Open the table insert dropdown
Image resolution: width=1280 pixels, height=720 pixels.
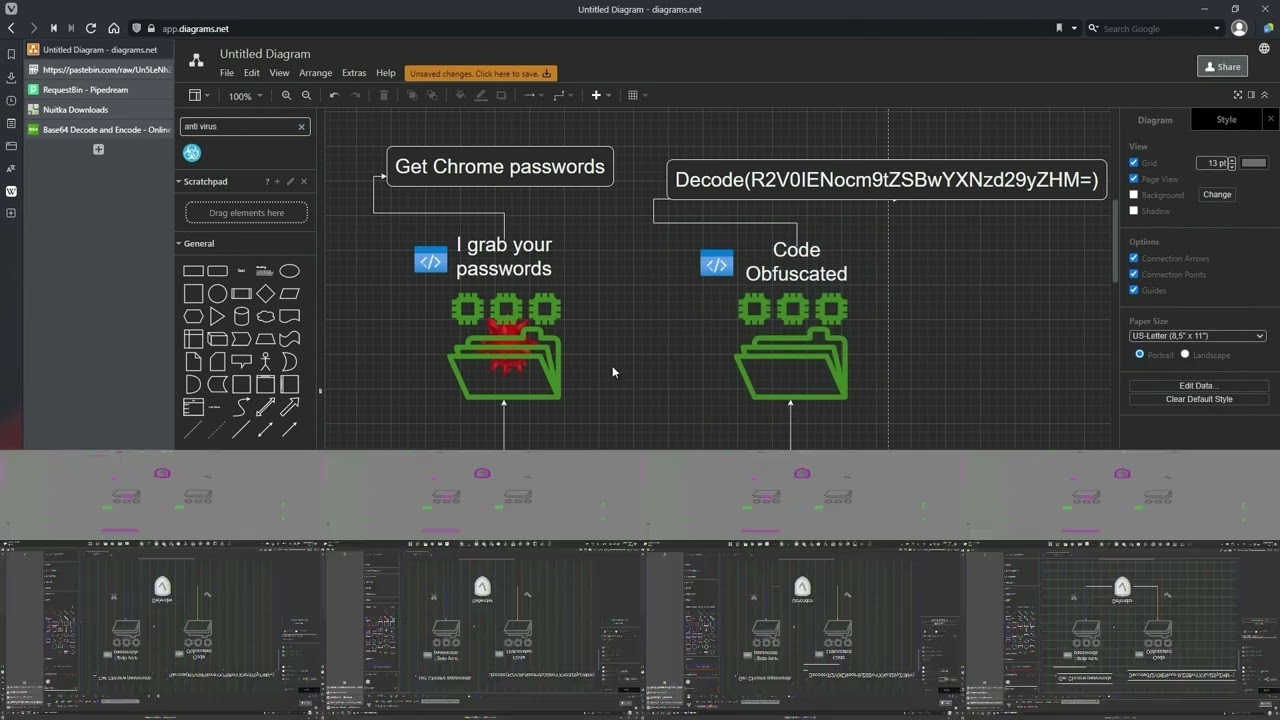pos(637,95)
